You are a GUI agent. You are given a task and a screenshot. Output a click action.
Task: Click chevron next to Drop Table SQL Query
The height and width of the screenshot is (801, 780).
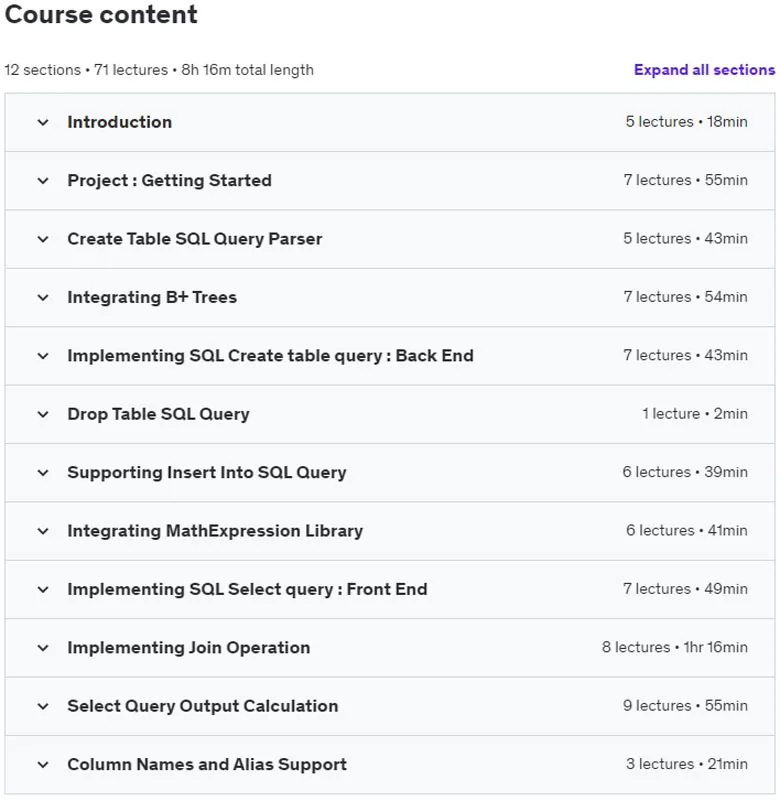[x=43, y=414]
